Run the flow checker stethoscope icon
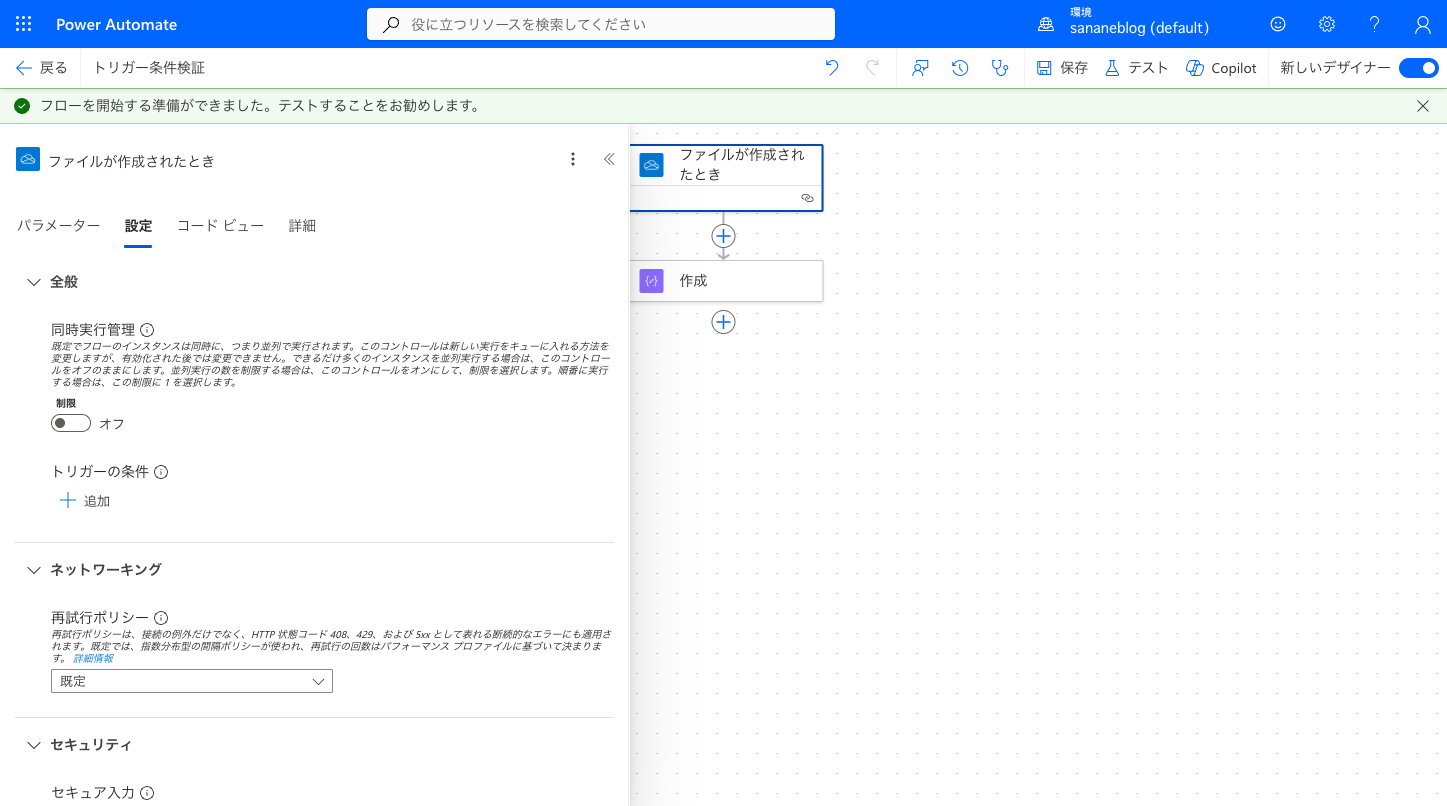The width and height of the screenshot is (1447, 806). (x=999, y=68)
